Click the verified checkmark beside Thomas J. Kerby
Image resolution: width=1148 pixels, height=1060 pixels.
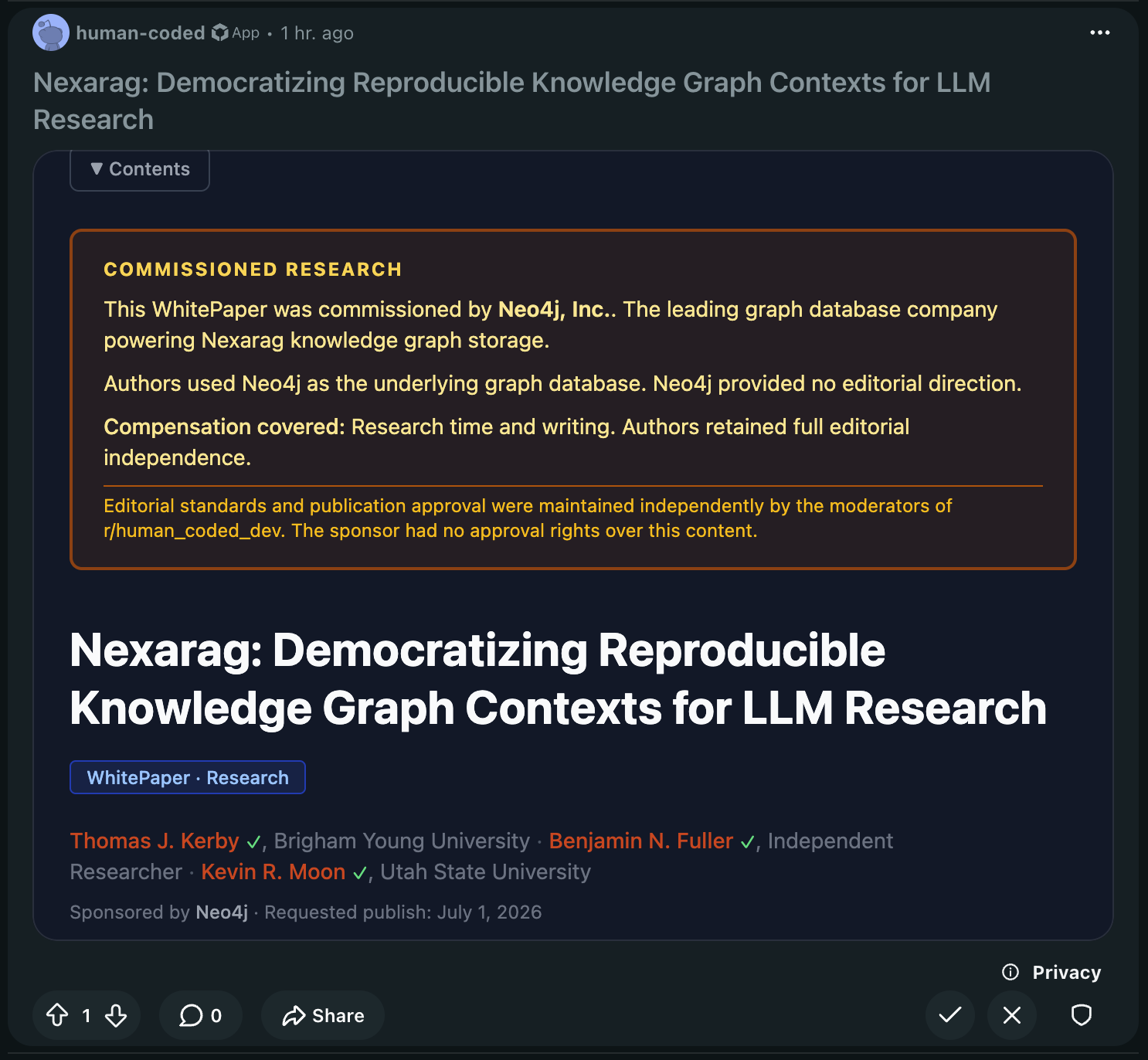pyautogui.click(x=253, y=842)
